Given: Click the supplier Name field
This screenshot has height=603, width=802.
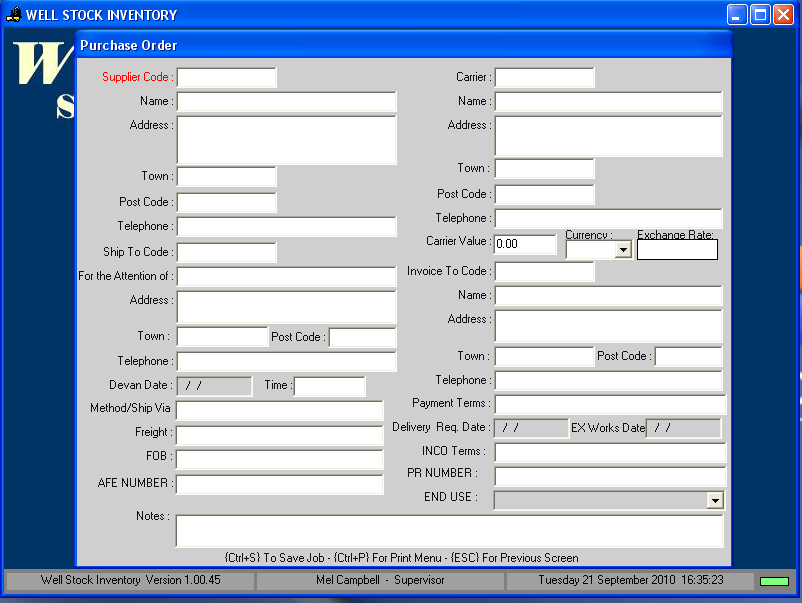Looking at the screenshot, I should [286, 102].
